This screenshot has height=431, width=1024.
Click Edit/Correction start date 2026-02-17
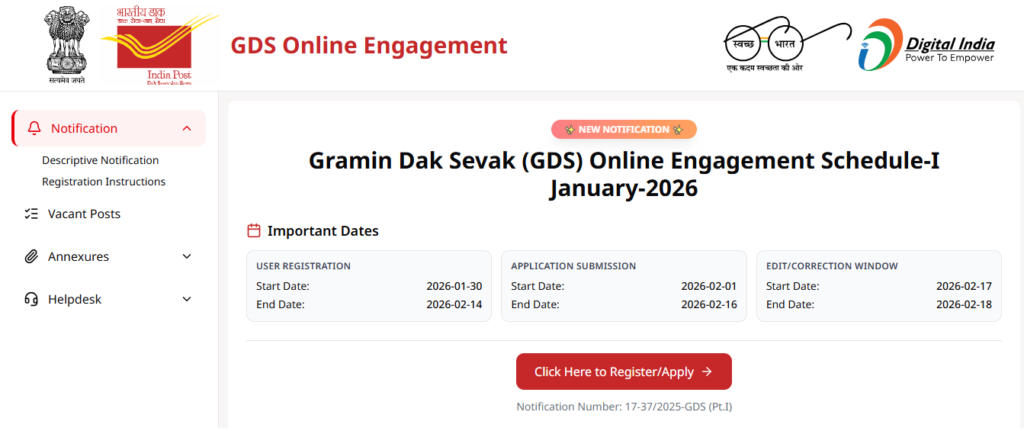coord(964,286)
